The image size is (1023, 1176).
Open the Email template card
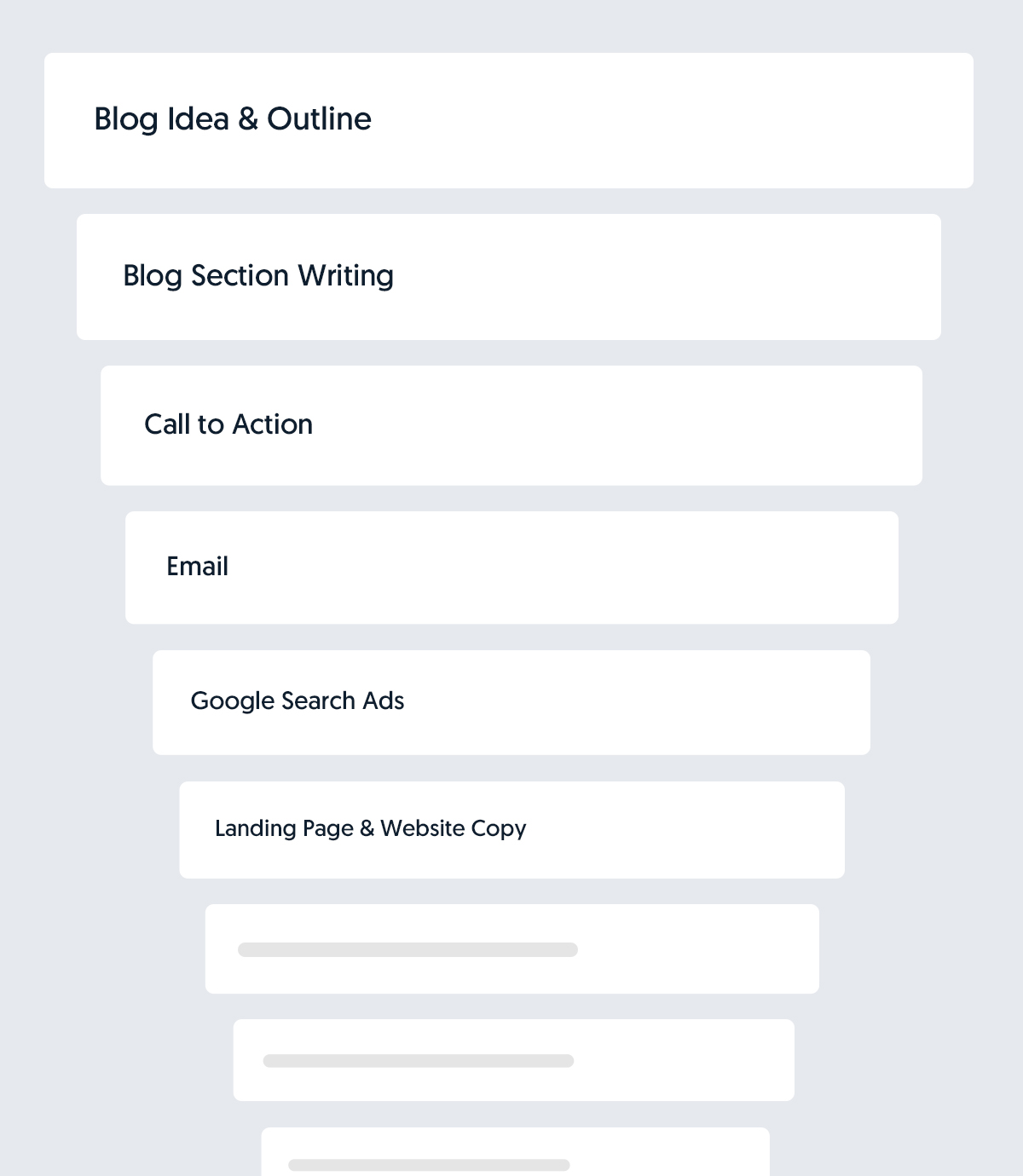[511, 568]
